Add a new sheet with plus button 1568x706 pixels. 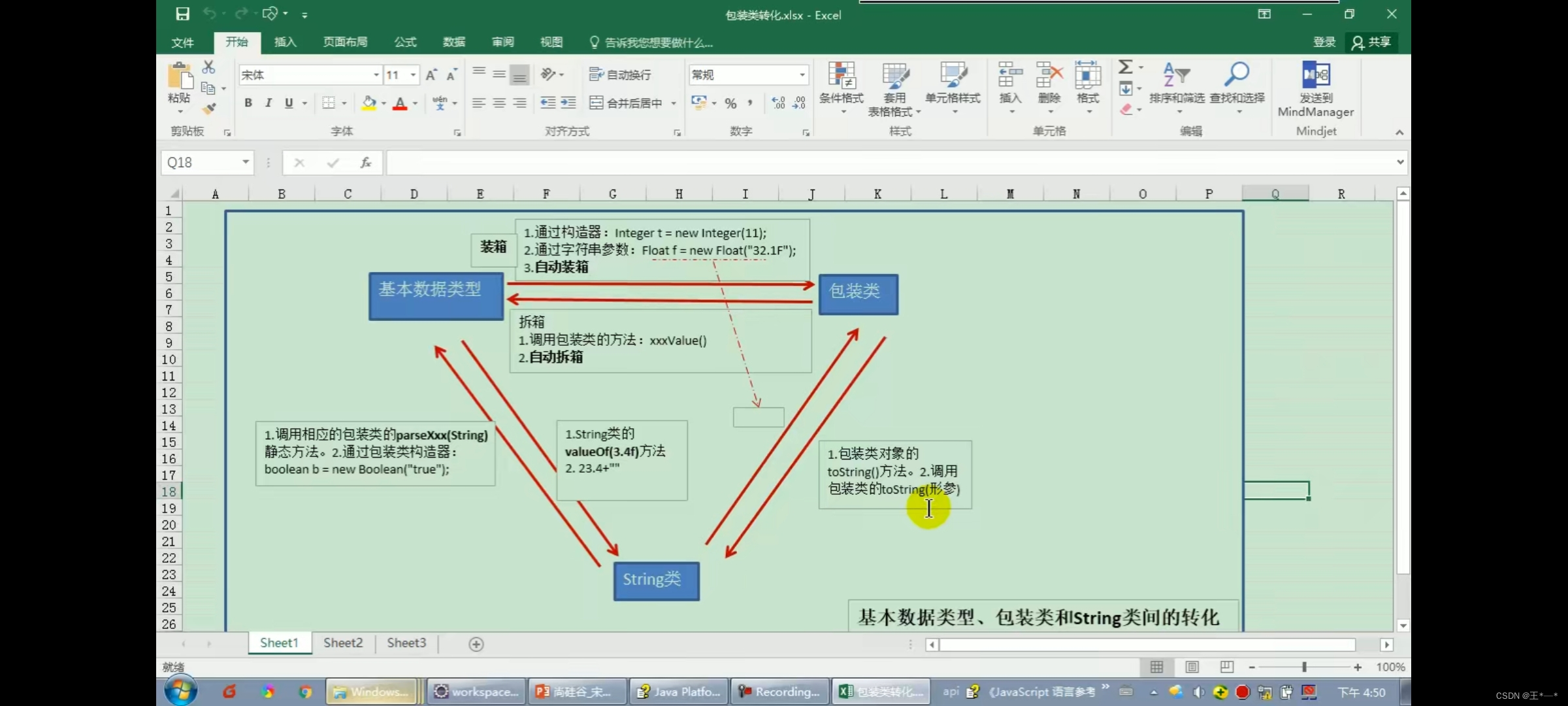476,645
